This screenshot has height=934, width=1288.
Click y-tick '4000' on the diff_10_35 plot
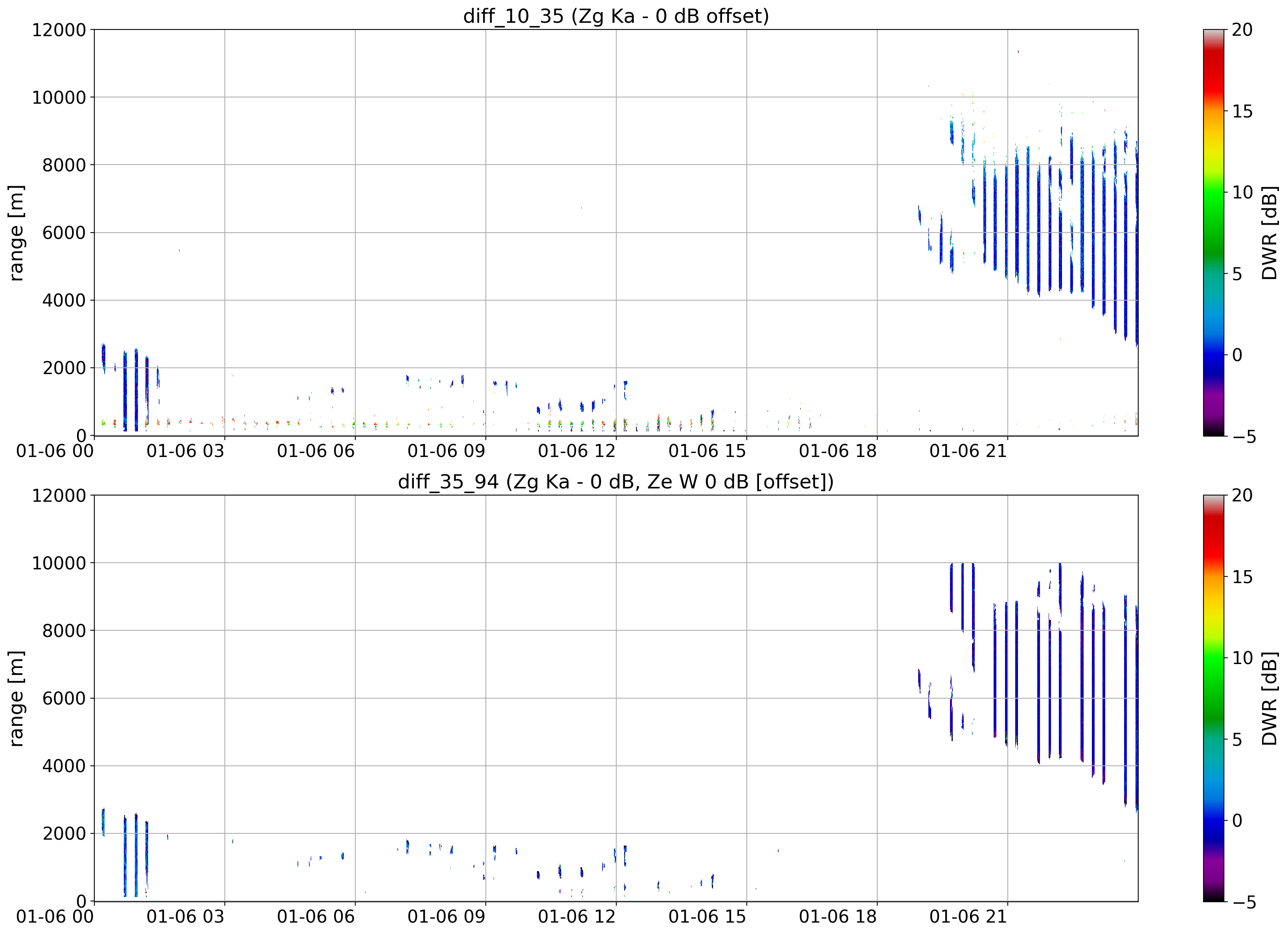click(64, 300)
